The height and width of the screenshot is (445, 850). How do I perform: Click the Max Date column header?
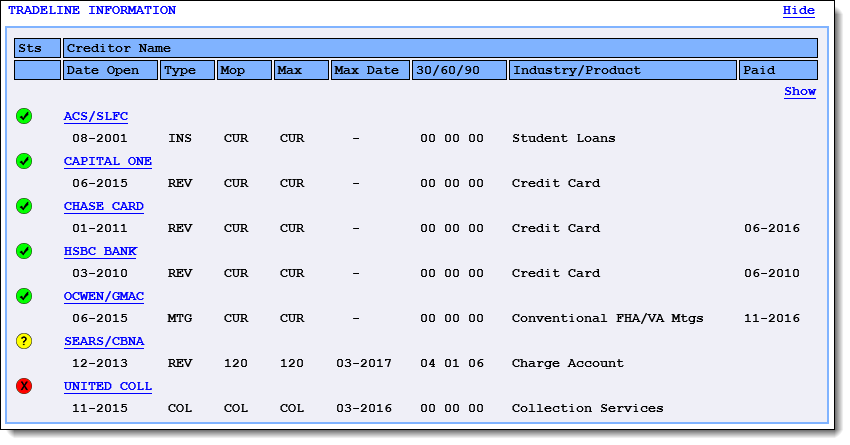pyautogui.click(x=370, y=70)
